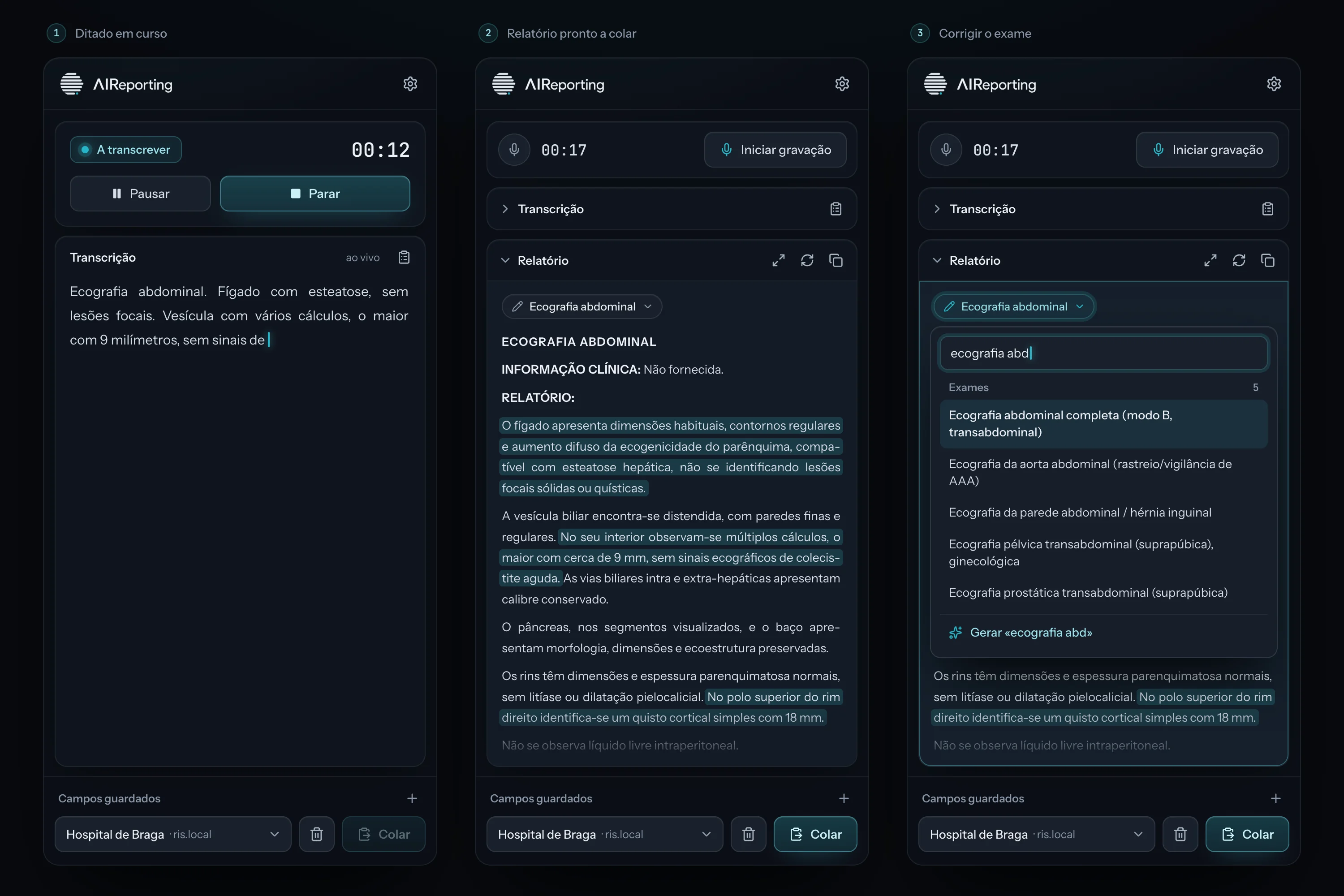Add saved field plus icon in Corrigir o exame panel
1344x896 pixels.
(x=1275, y=798)
